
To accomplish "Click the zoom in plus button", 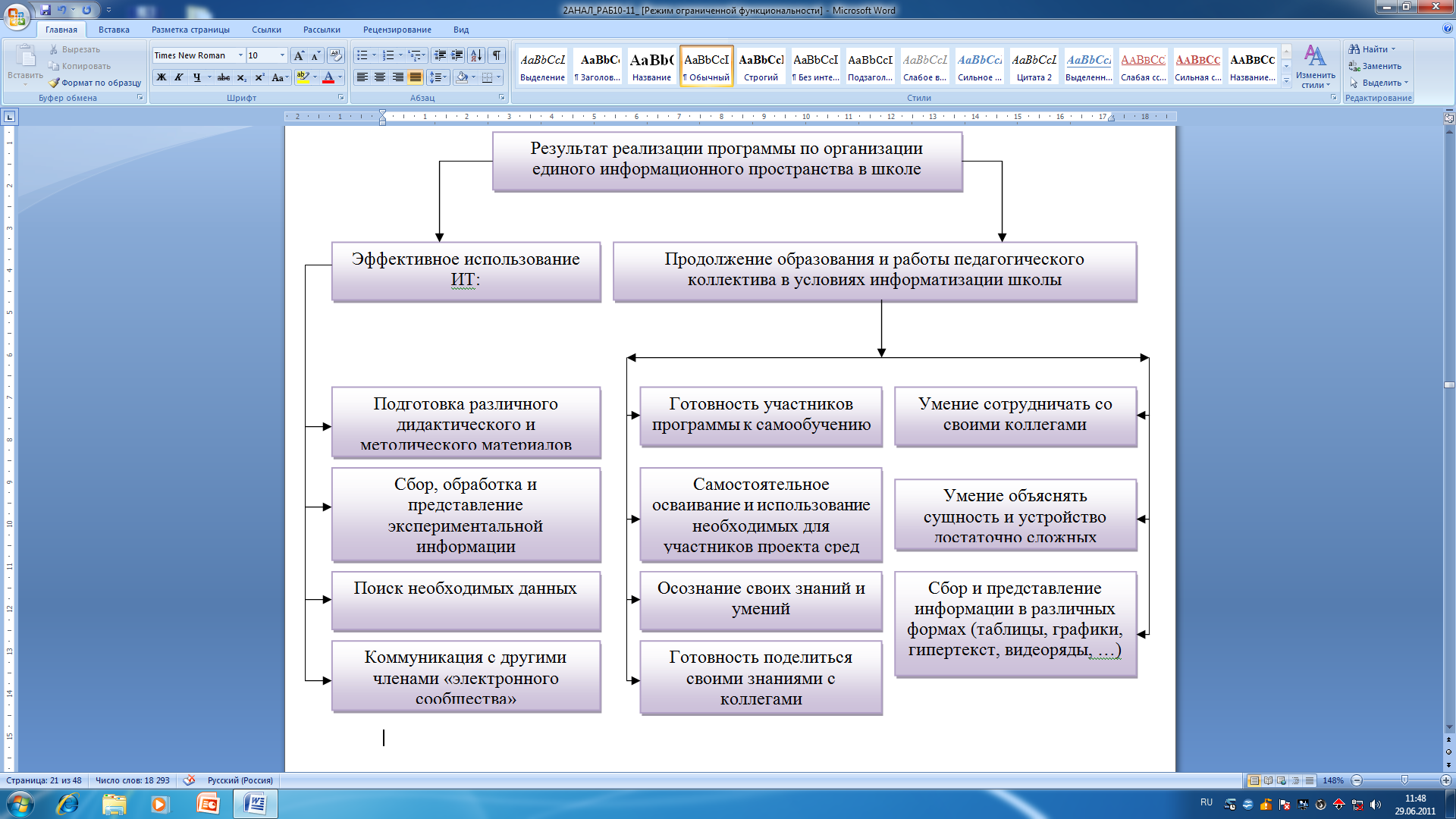I will pos(1446,780).
